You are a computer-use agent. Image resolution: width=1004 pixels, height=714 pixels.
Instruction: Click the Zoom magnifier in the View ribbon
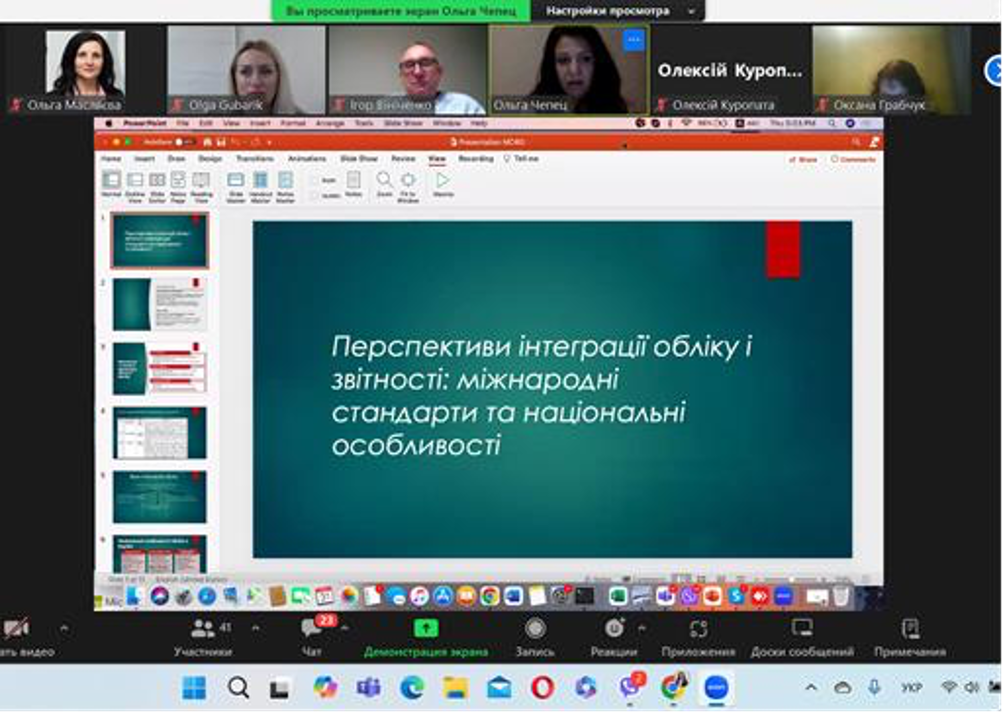(x=384, y=184)
